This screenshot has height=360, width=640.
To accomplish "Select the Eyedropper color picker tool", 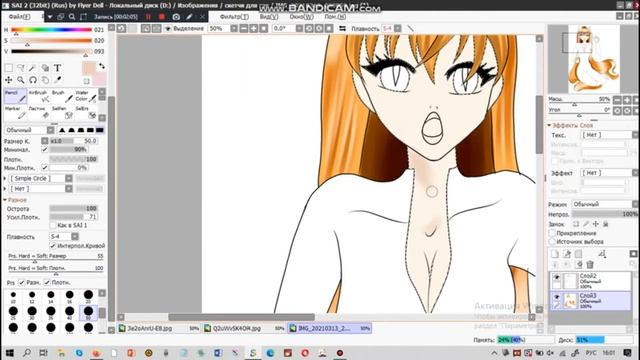I will coord(58,80).
